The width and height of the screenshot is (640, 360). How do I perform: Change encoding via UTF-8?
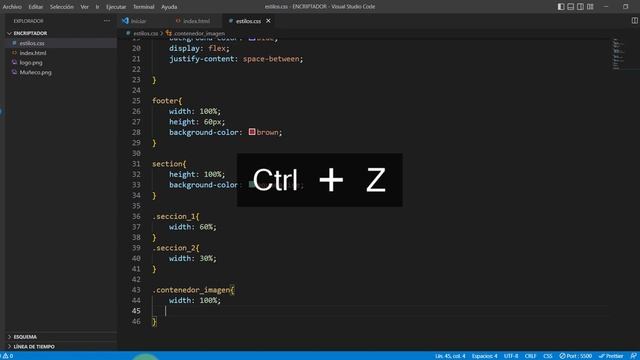click(511, 356)
